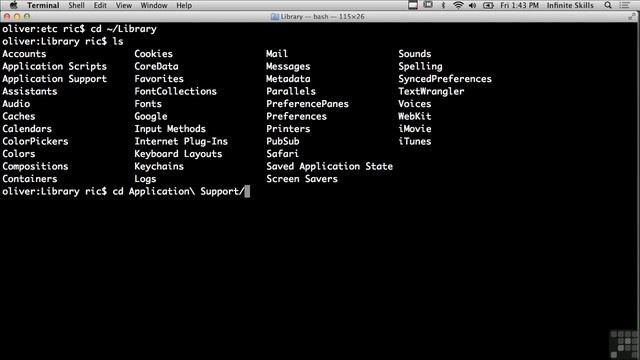Open the Shell menu

coord(76,5)
